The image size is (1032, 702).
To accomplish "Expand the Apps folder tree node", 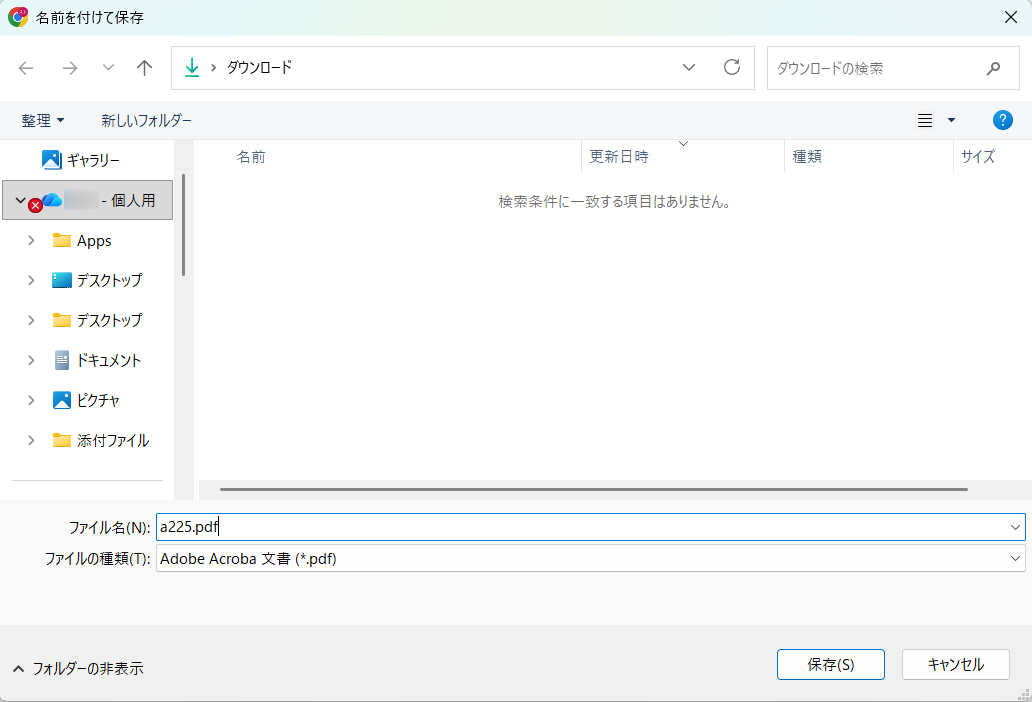I will (x=31, y=241).
